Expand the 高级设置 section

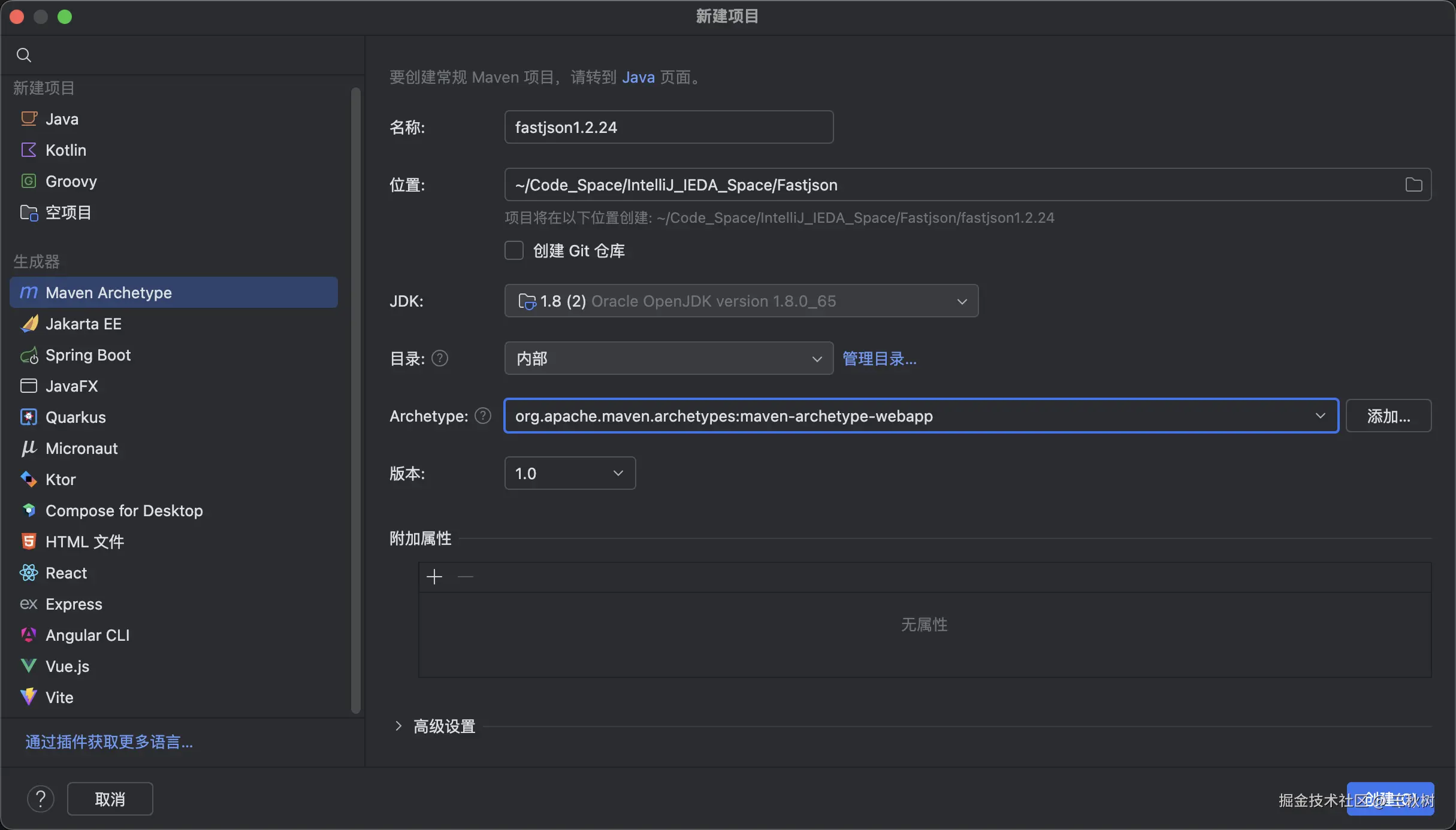pyautogui.click(x=398, y=726)
